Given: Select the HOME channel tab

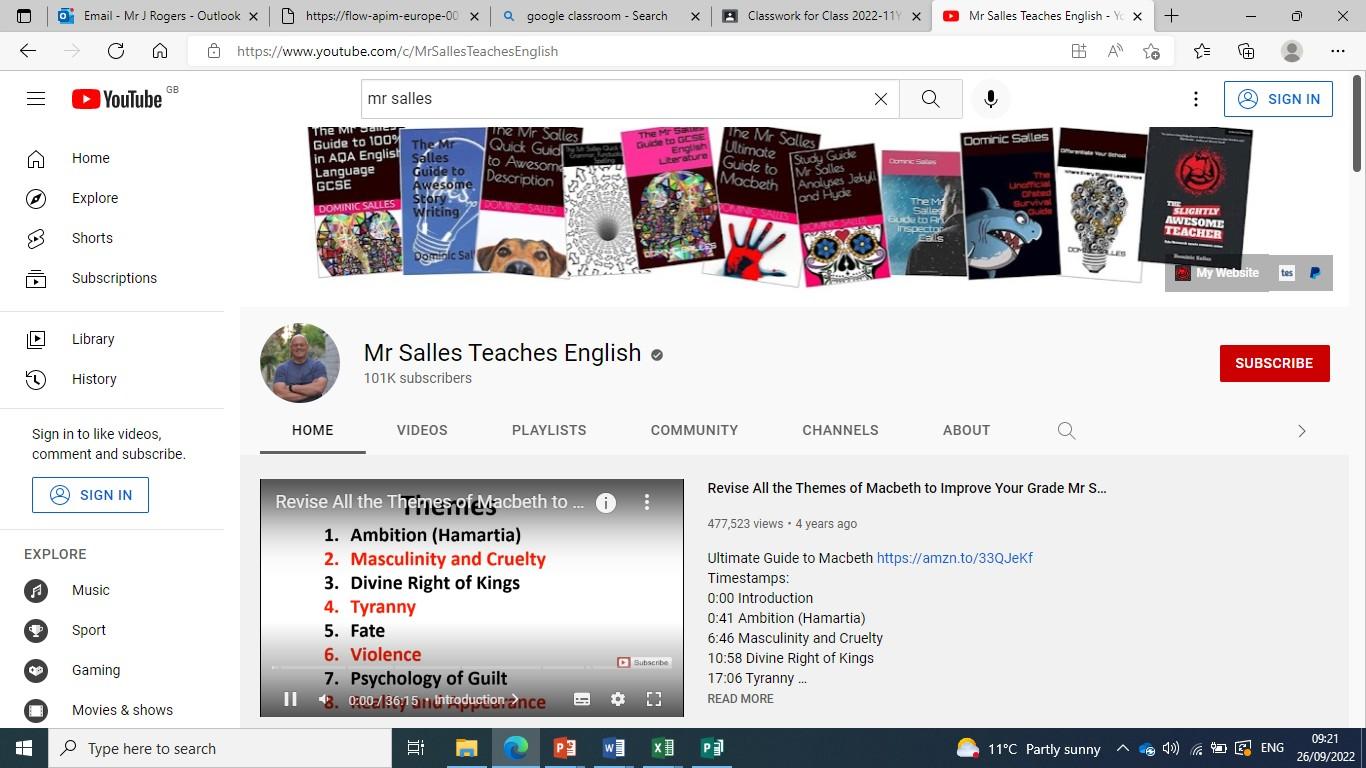Looking at the screenshot, I should click(x=313, y=430).
